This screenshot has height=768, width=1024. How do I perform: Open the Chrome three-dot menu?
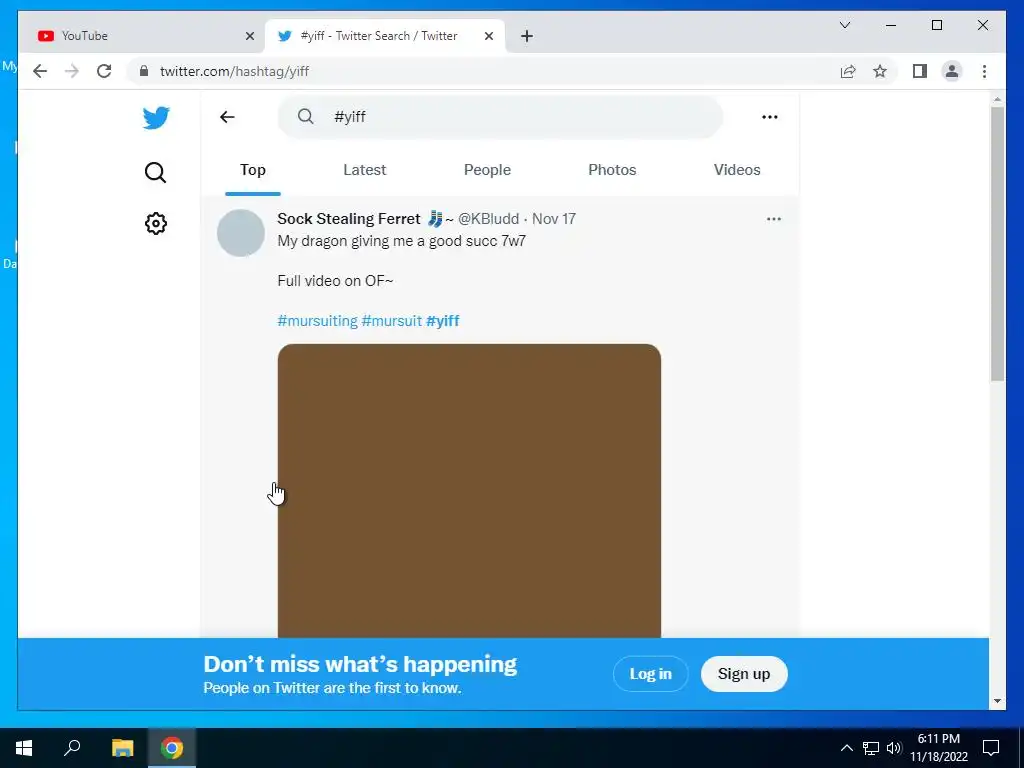[x=984, y=71]
